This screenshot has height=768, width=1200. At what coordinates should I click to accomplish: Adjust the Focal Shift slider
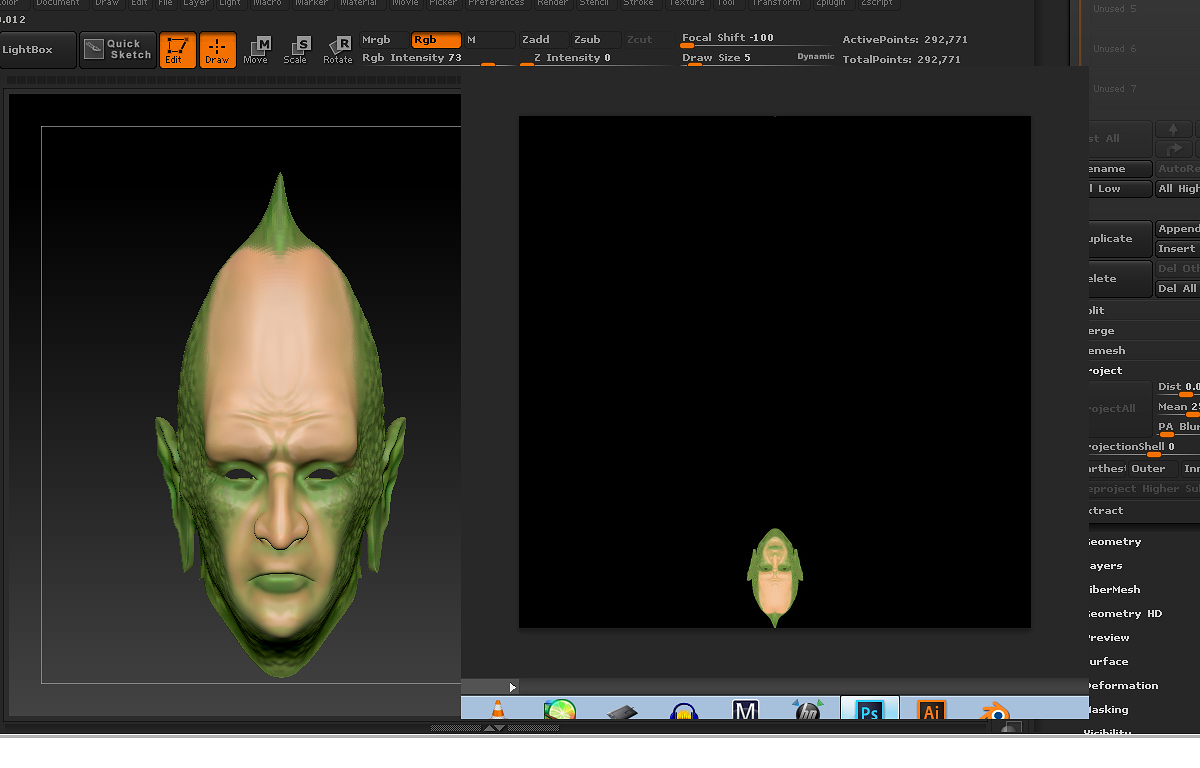(756, 40)
